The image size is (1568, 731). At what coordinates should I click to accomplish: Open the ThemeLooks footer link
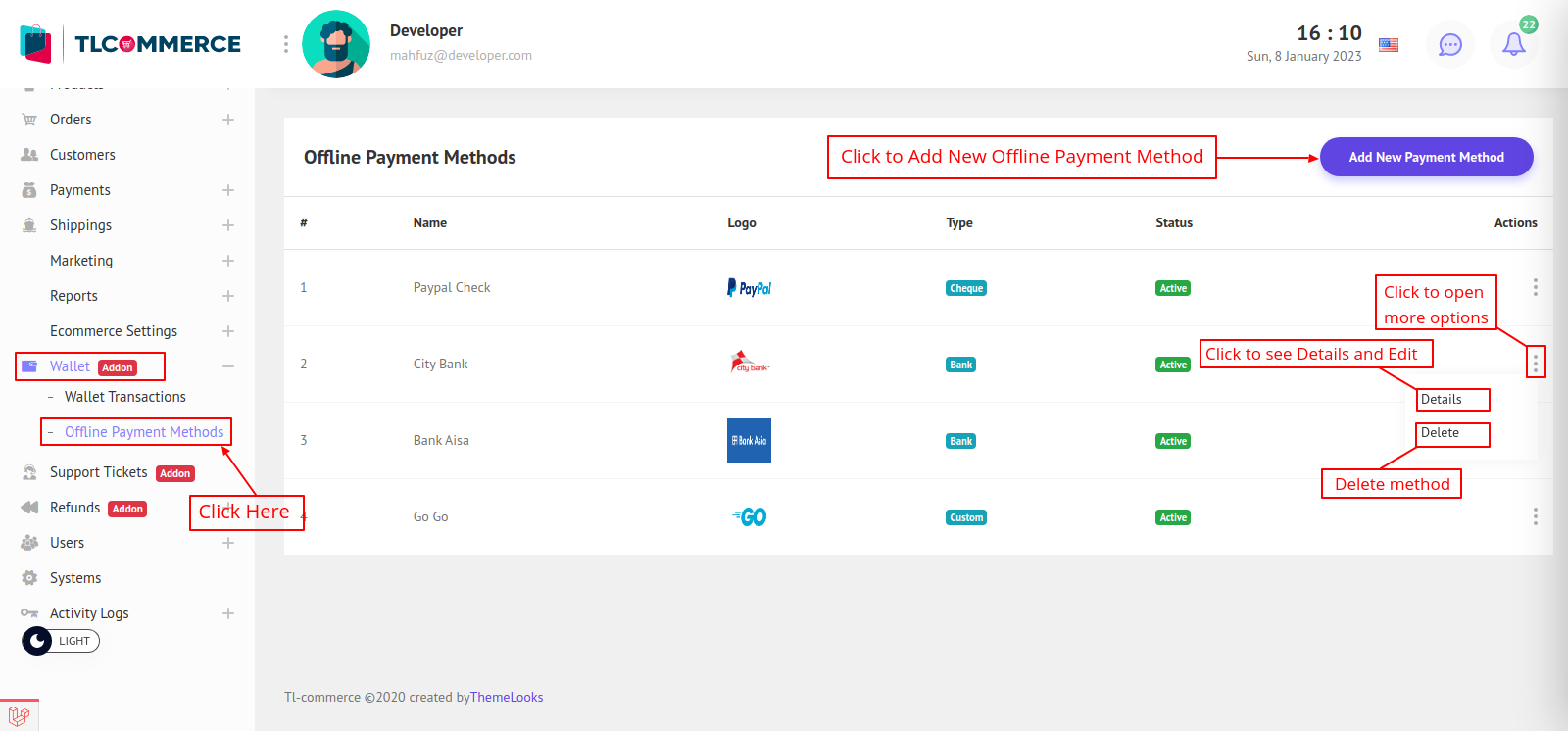(507, 698)
